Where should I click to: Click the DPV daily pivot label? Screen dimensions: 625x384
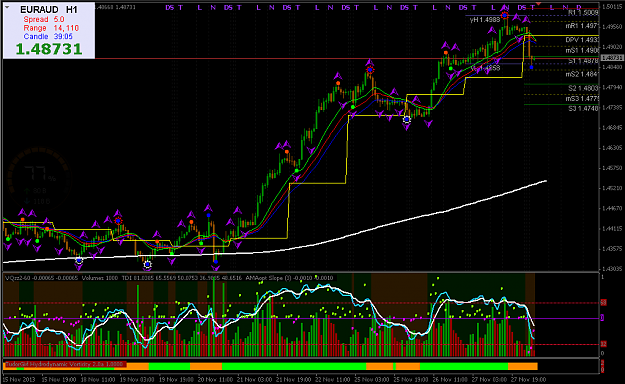[x=582, y=40]
